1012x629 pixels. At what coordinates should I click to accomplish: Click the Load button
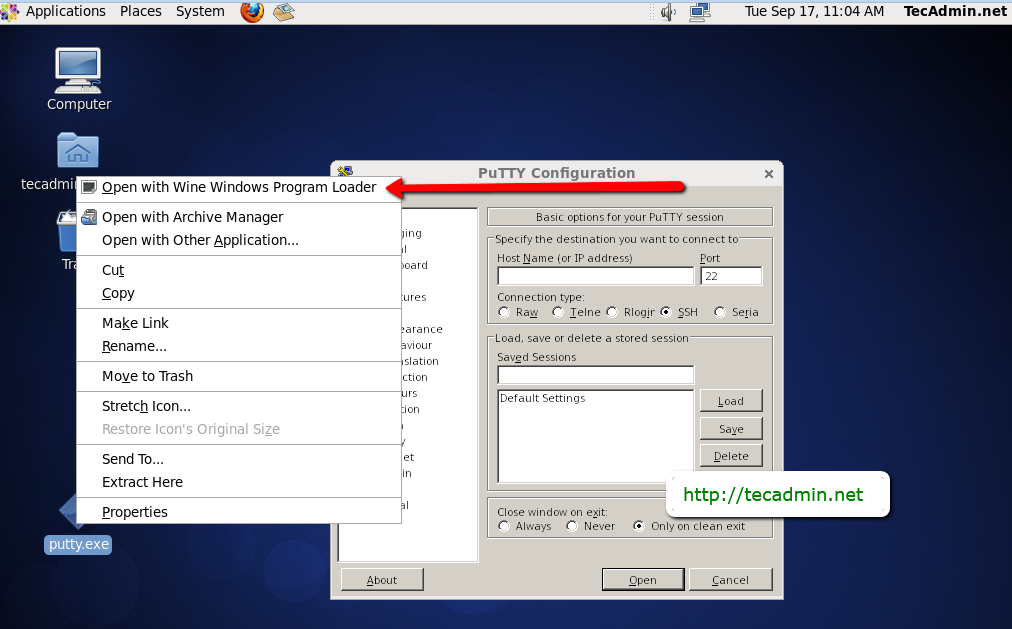tap(731, 401)
